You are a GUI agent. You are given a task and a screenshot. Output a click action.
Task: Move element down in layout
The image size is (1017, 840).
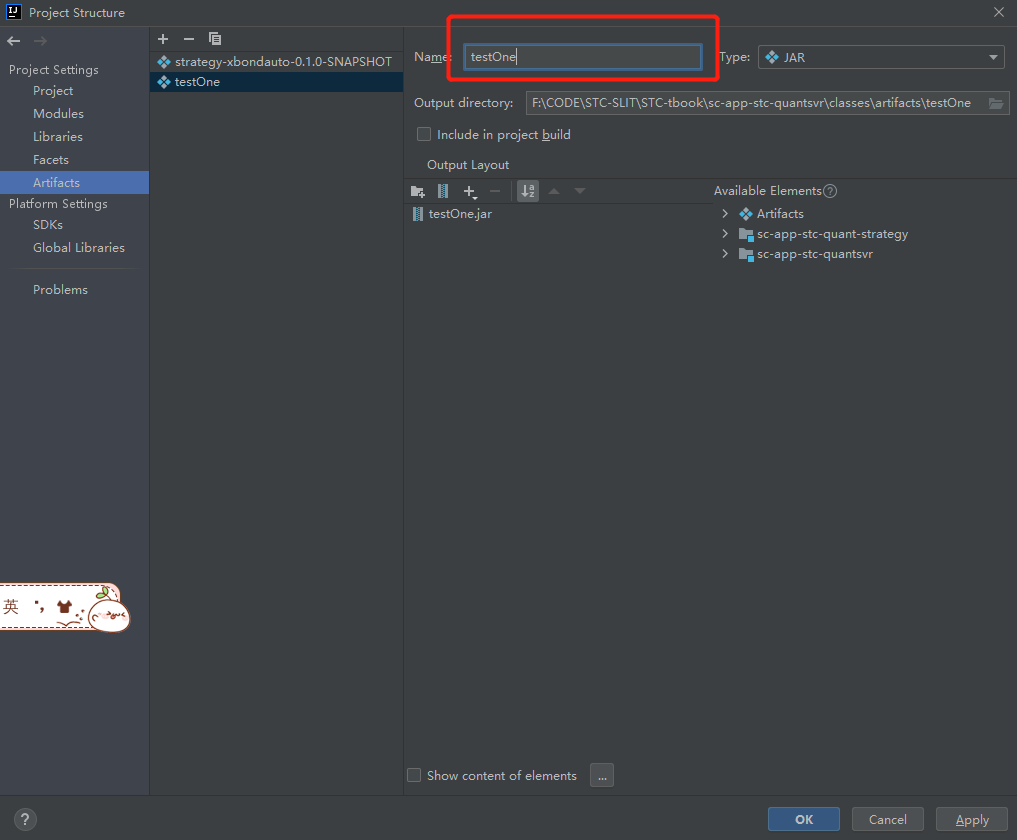580,191
